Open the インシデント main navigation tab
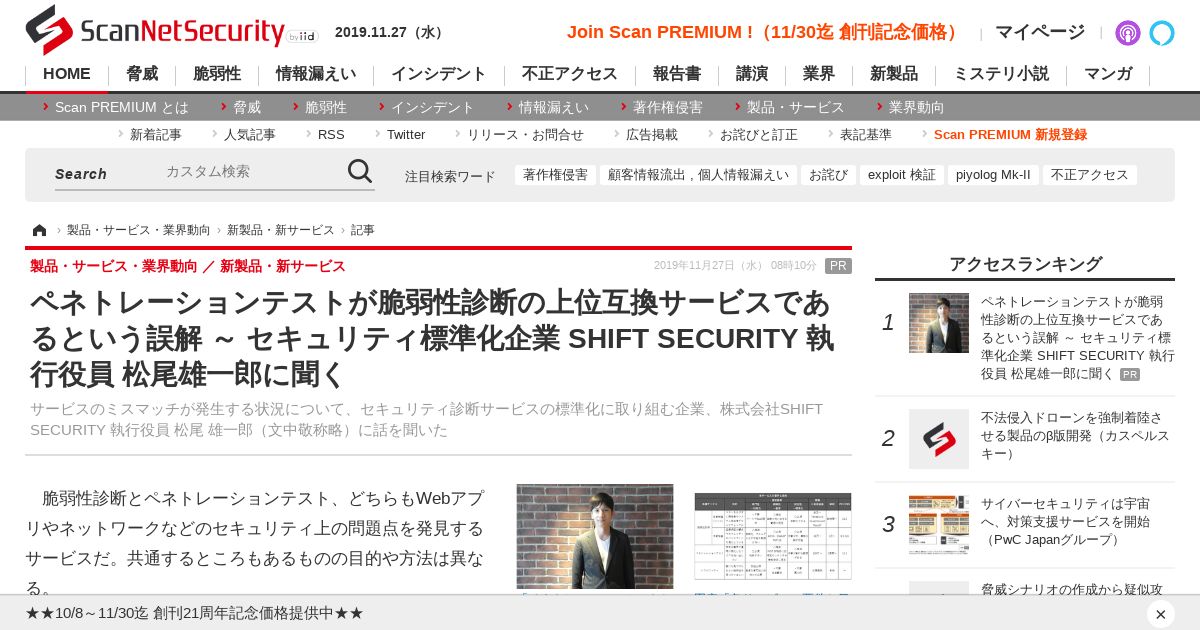Screen dimensions: 1200x630 tap(439, 74)
